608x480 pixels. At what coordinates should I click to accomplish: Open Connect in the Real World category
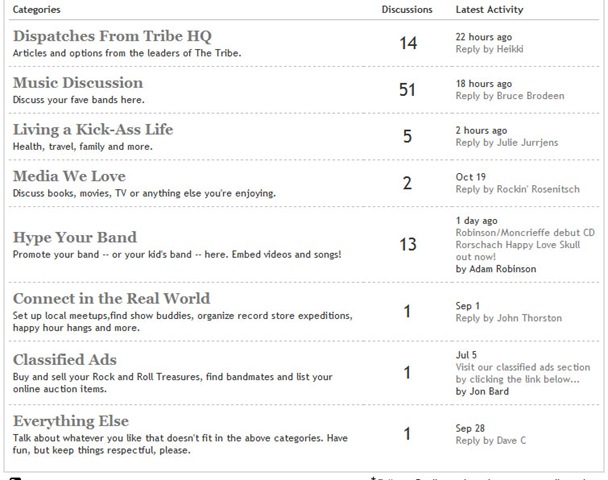coord(112,299)
